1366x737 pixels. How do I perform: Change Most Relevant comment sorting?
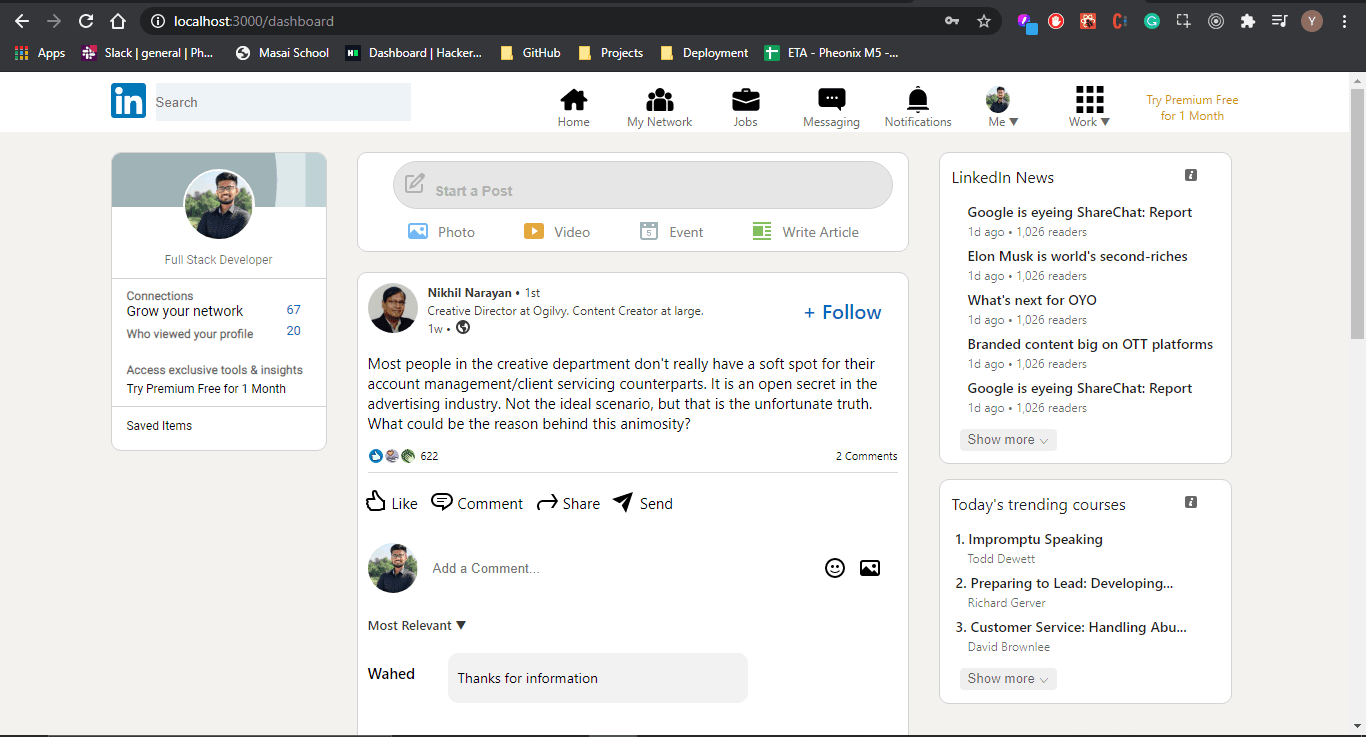(x=417, y=626)
